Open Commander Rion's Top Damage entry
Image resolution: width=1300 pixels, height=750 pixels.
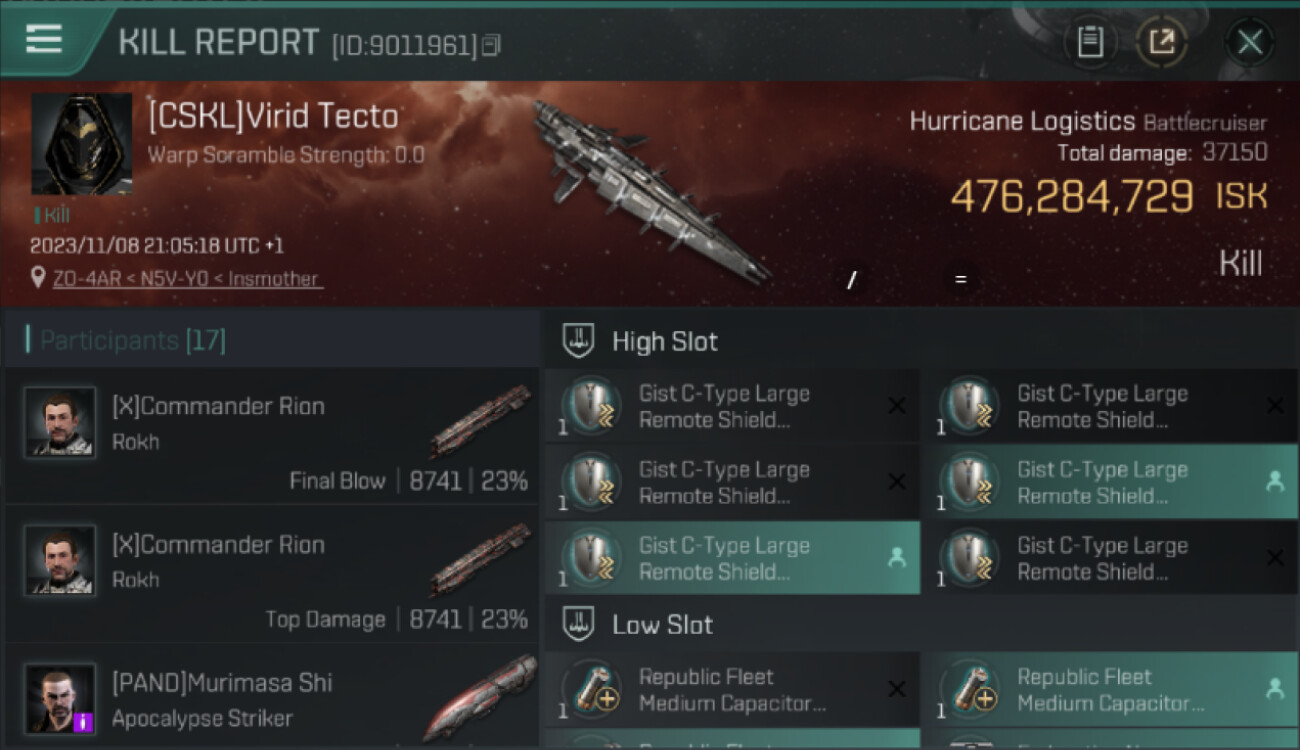coord(272,573)
